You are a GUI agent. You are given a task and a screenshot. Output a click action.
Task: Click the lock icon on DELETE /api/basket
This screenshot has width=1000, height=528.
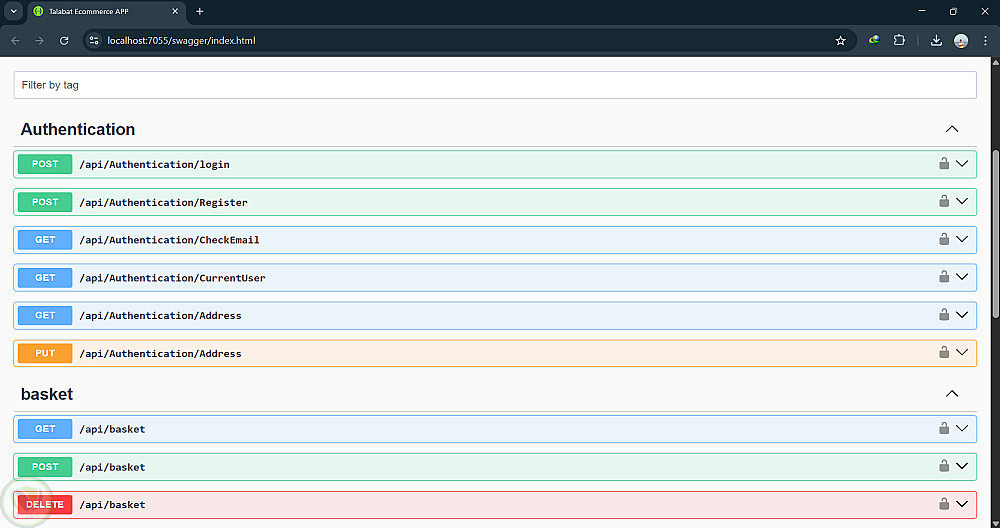944,503
